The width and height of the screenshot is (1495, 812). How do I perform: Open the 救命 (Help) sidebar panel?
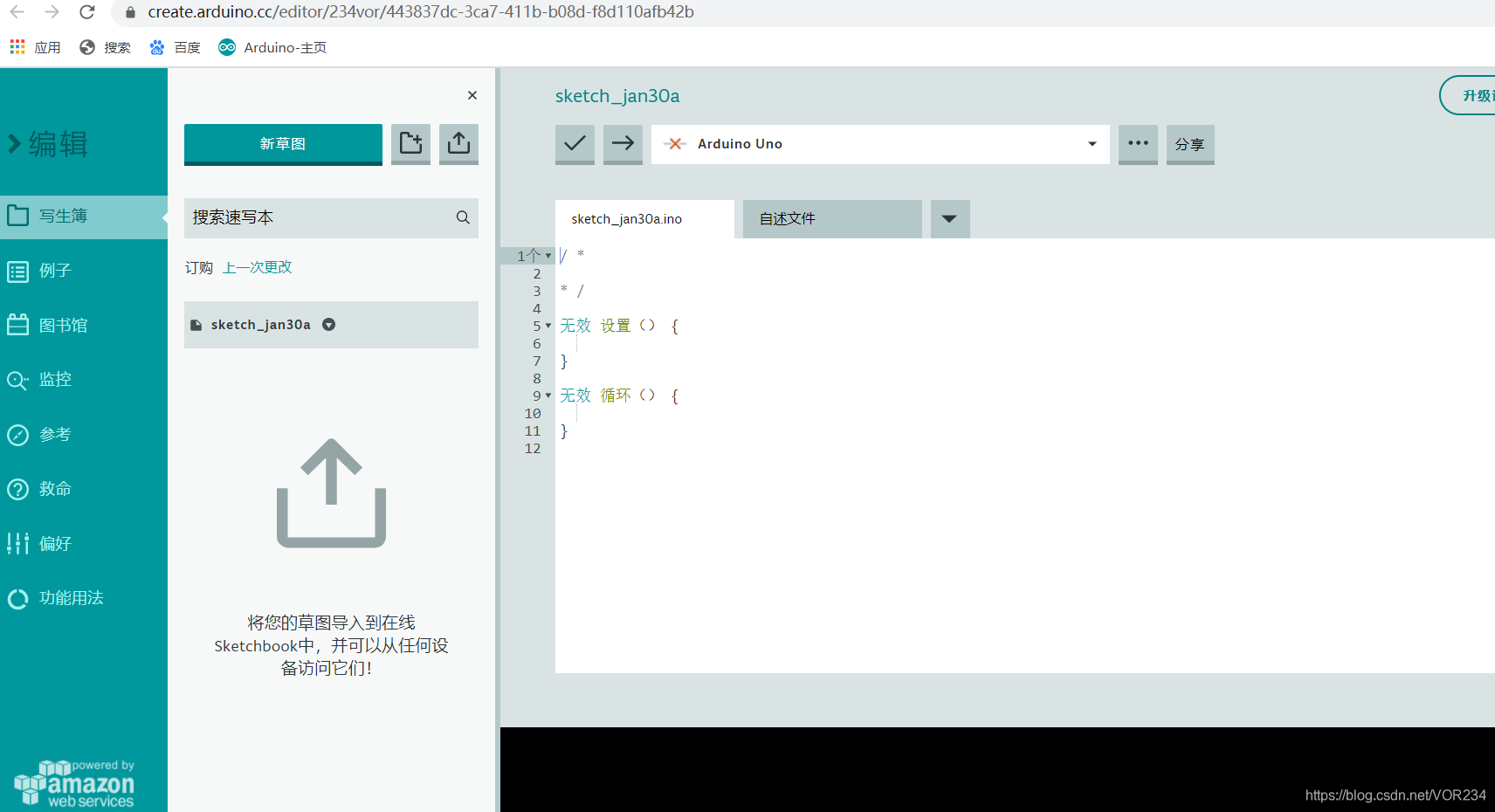pos(54,489)
